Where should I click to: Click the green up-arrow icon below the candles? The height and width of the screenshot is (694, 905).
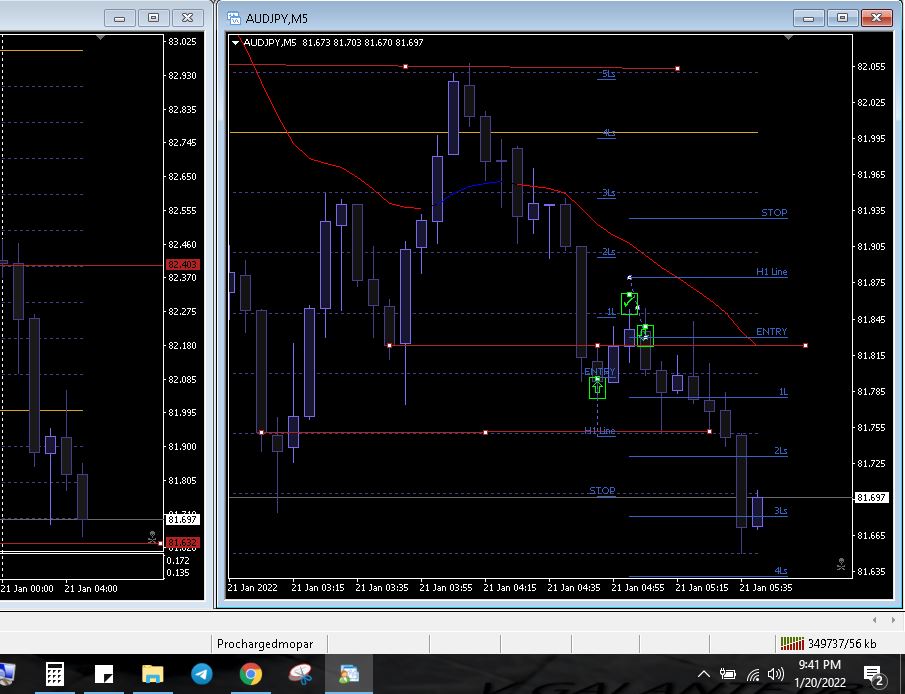(x=597, y=386)
